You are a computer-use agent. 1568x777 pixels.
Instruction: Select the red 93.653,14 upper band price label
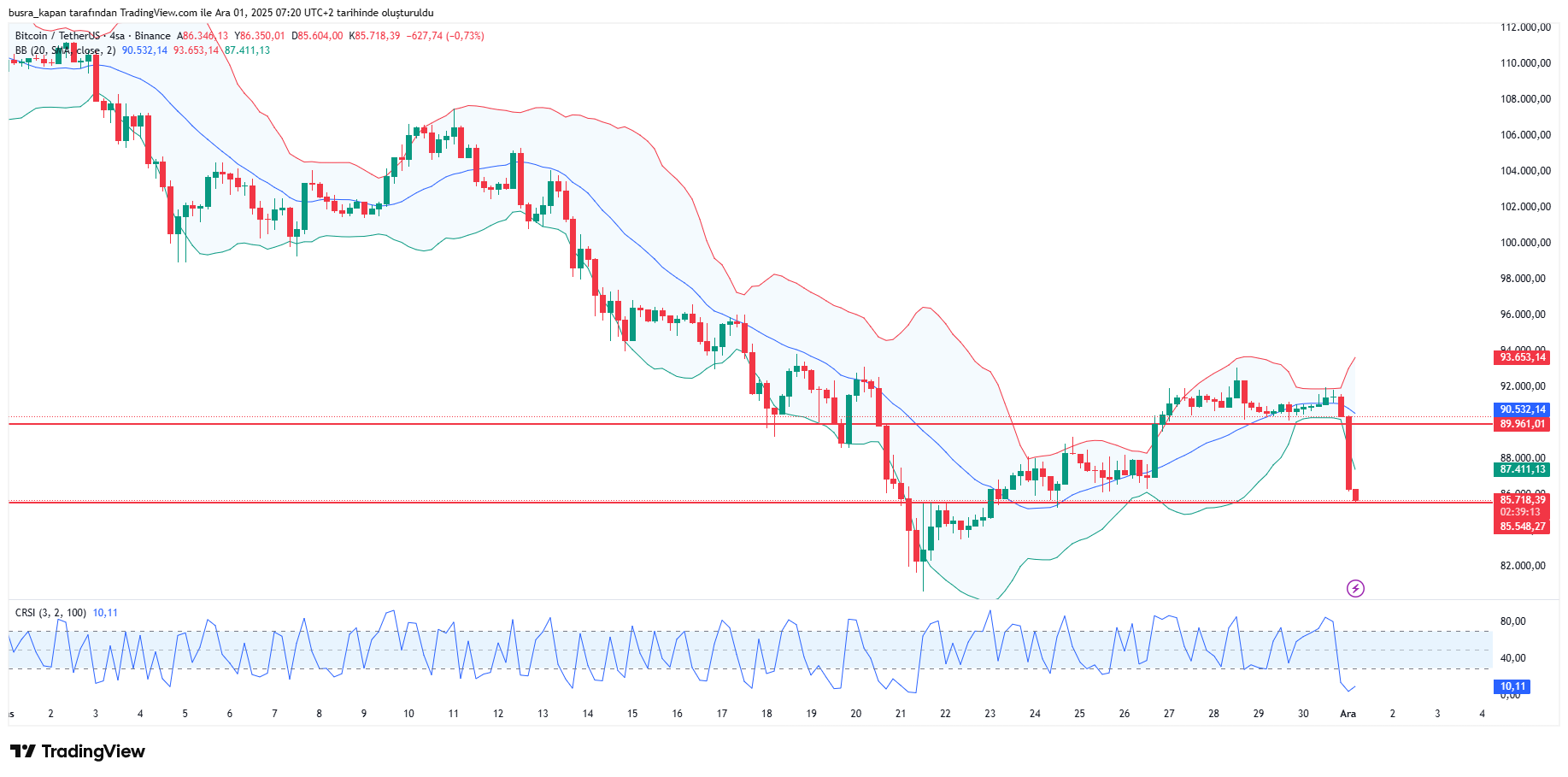pos(1523,357)
